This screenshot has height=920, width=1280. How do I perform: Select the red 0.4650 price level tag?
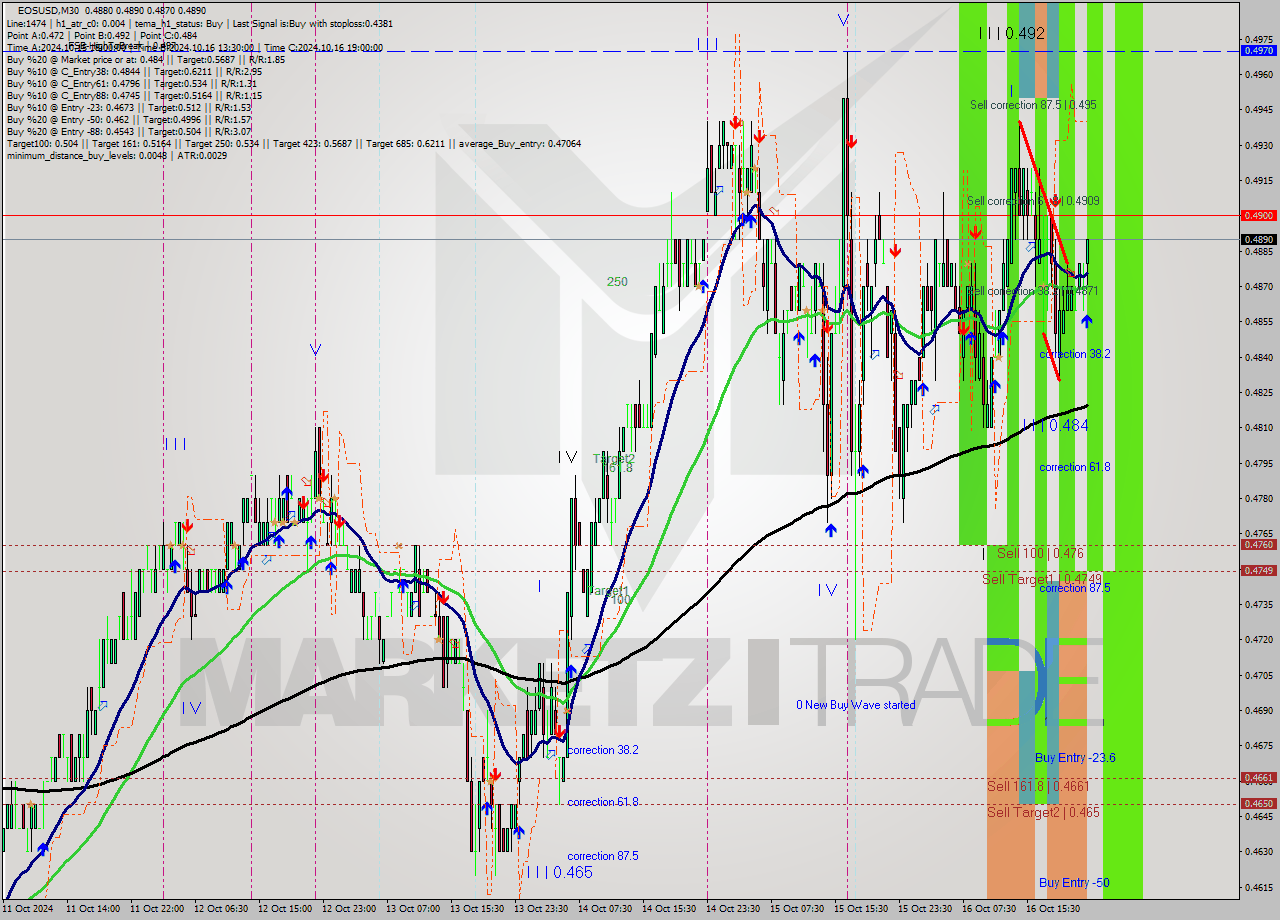tap(1257, 803)
